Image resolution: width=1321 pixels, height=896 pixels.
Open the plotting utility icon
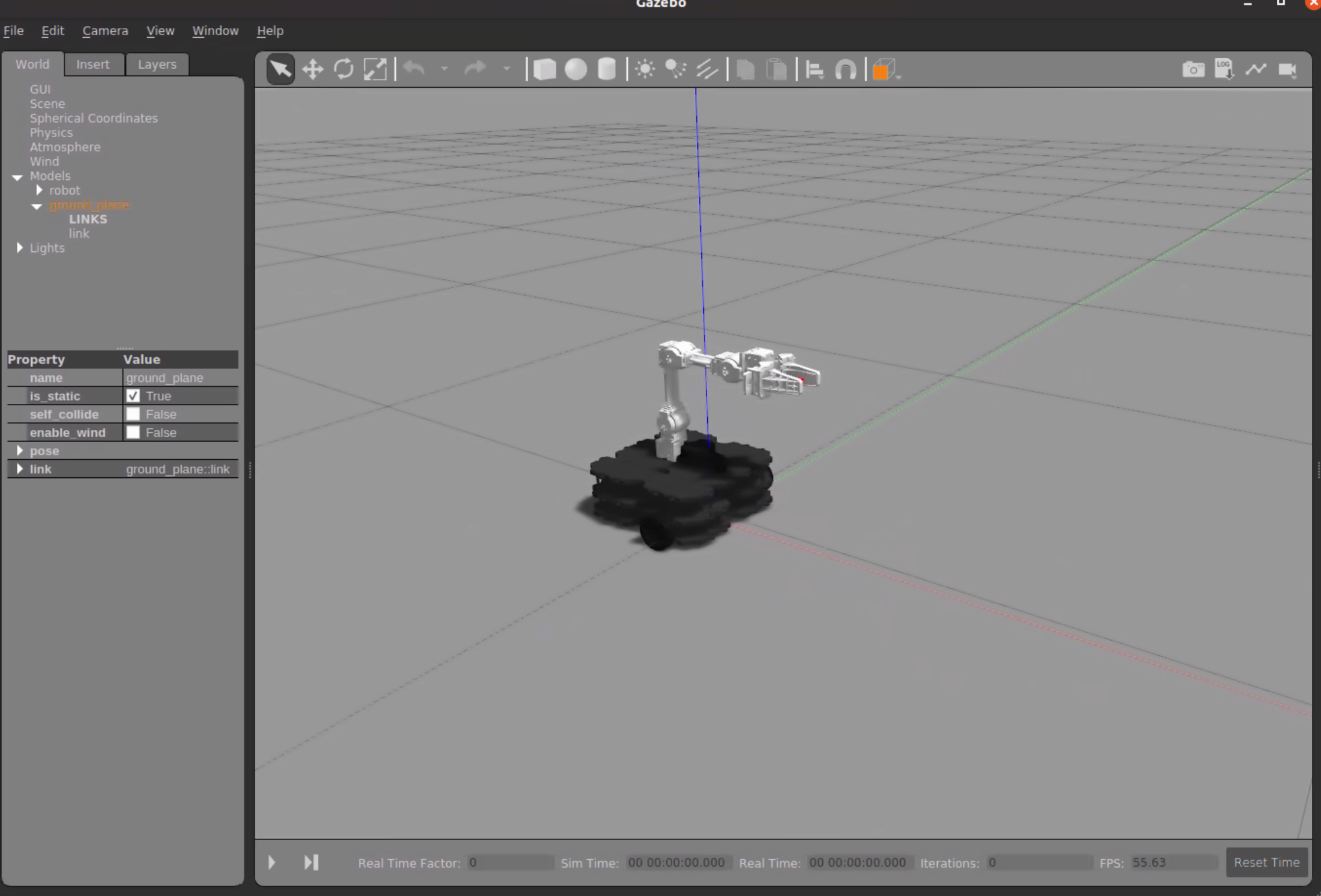pos(1255,69)
